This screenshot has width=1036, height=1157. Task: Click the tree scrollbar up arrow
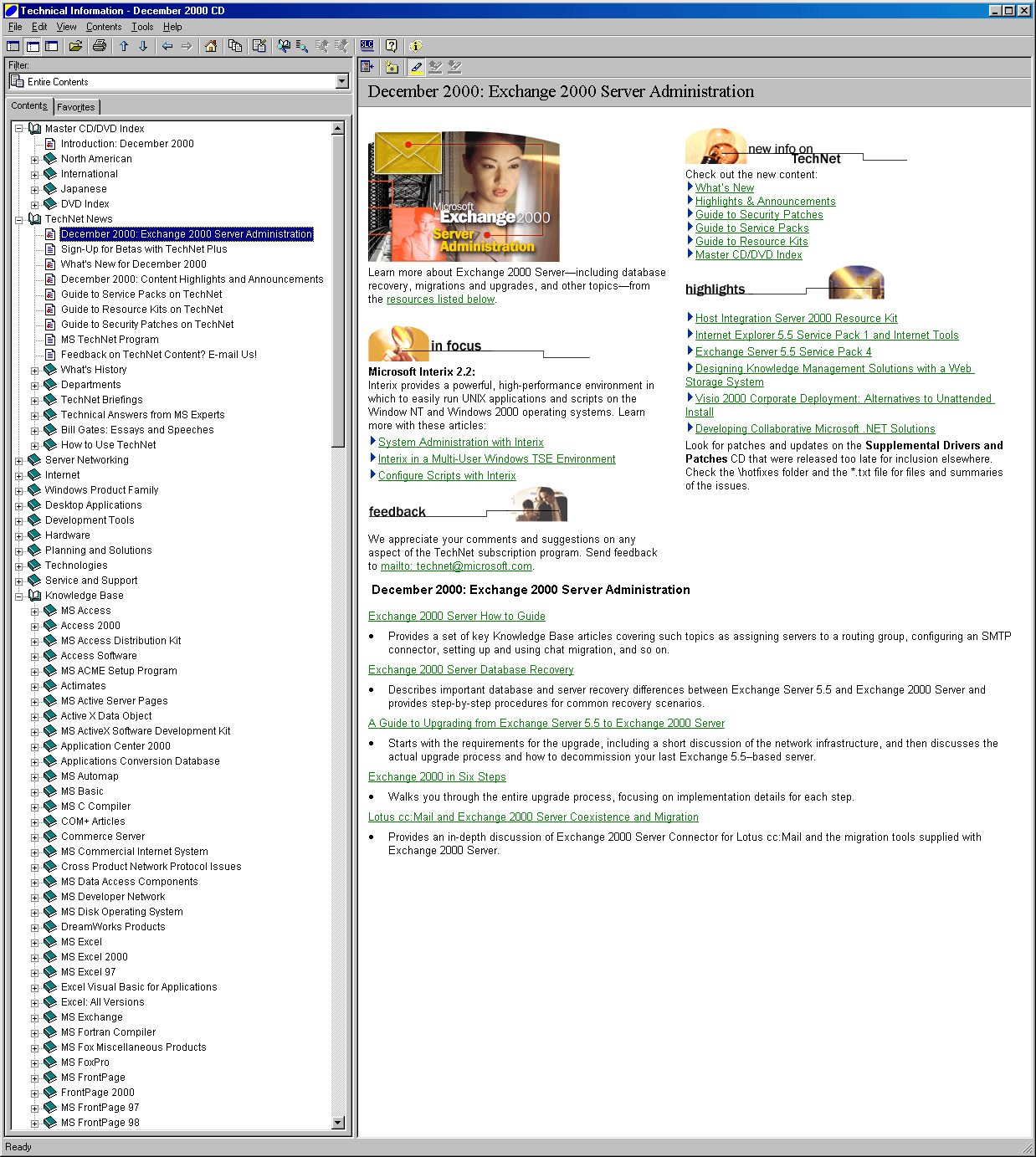coord(338,128)
